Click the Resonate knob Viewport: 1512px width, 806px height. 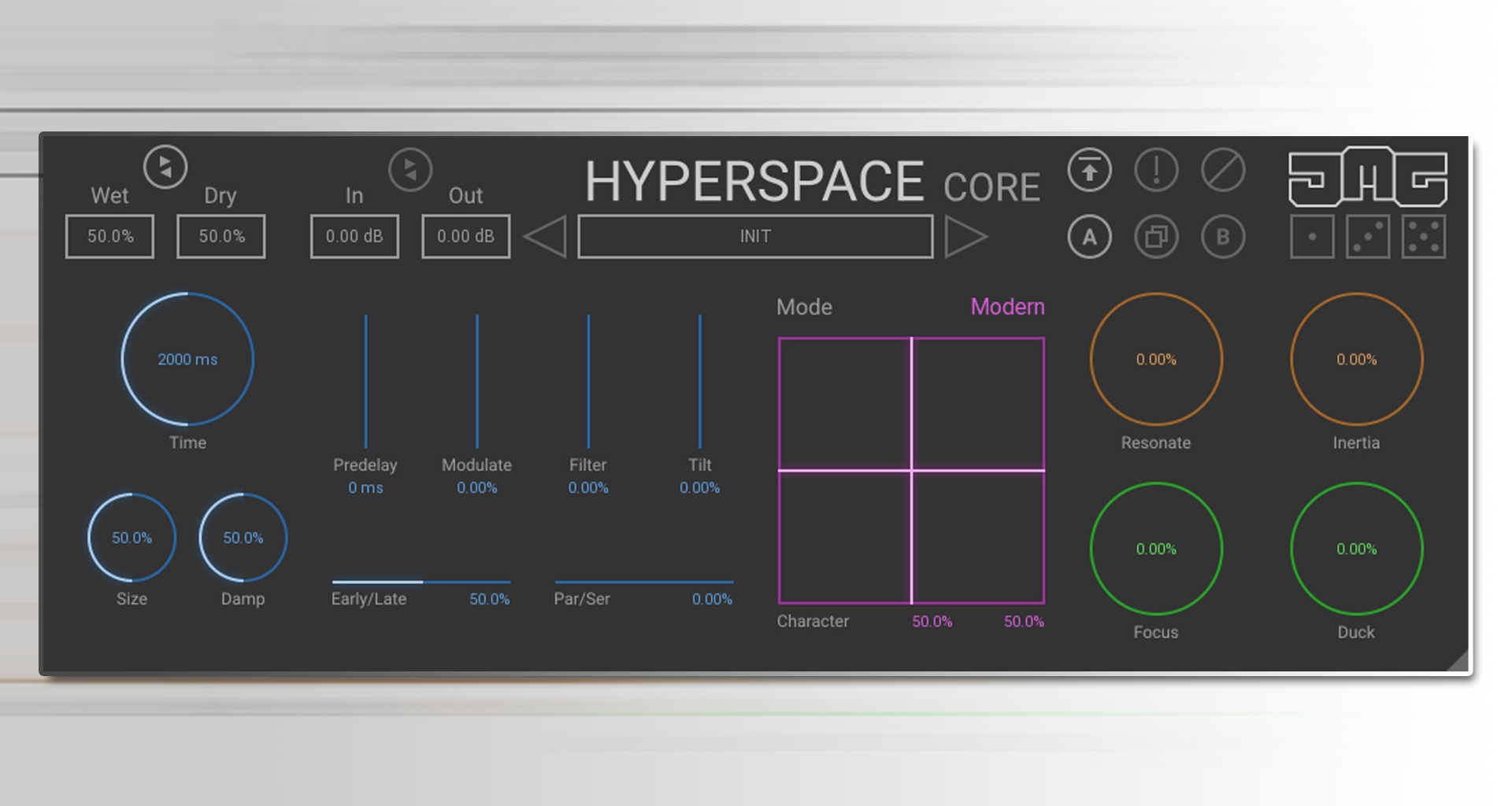click(x=1156, y=359)
